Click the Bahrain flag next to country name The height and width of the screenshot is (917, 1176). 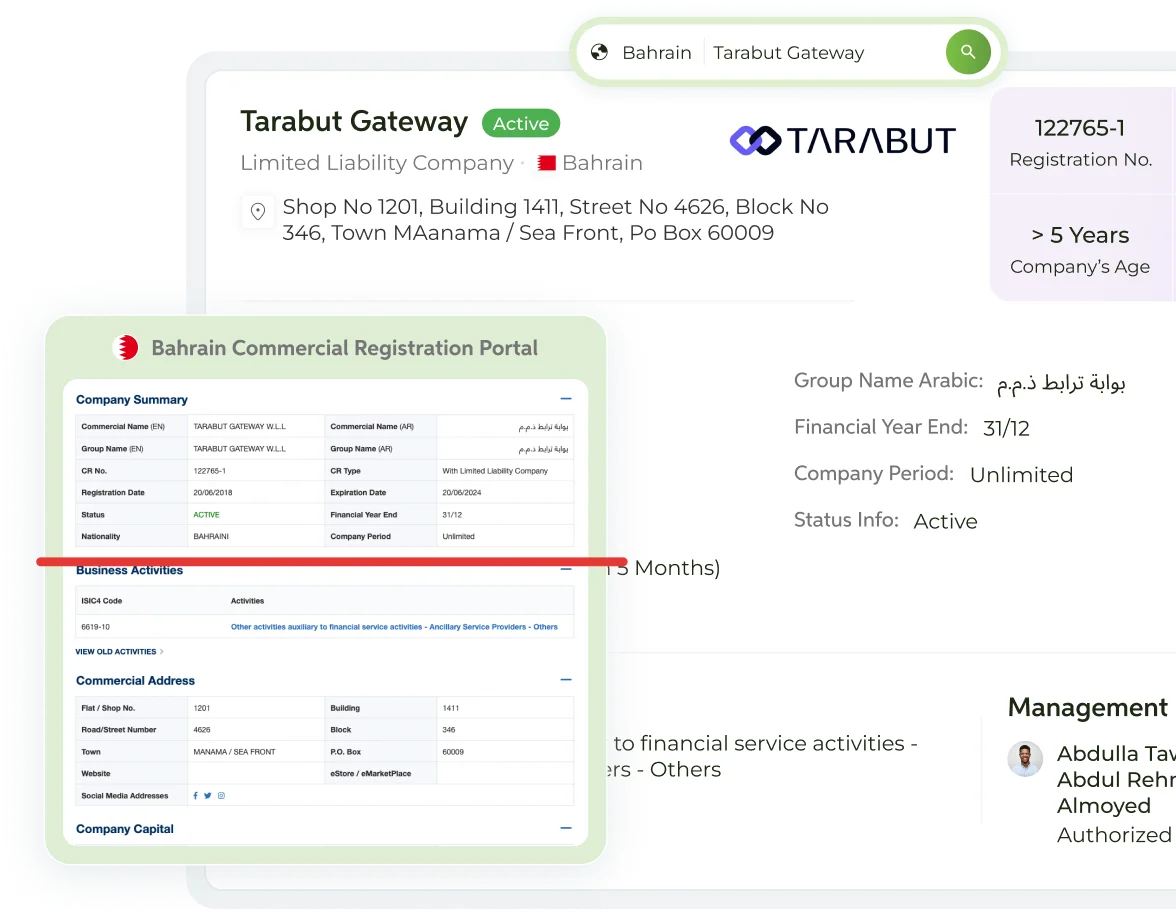pos(546,163)
